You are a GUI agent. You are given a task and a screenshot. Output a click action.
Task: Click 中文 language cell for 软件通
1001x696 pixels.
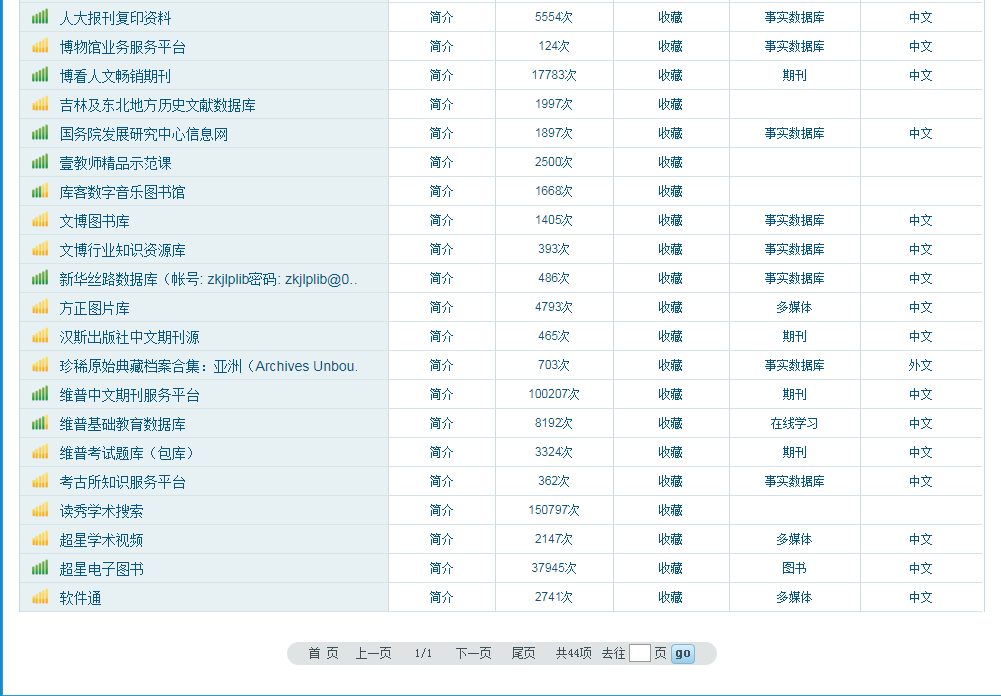[921, 597]
